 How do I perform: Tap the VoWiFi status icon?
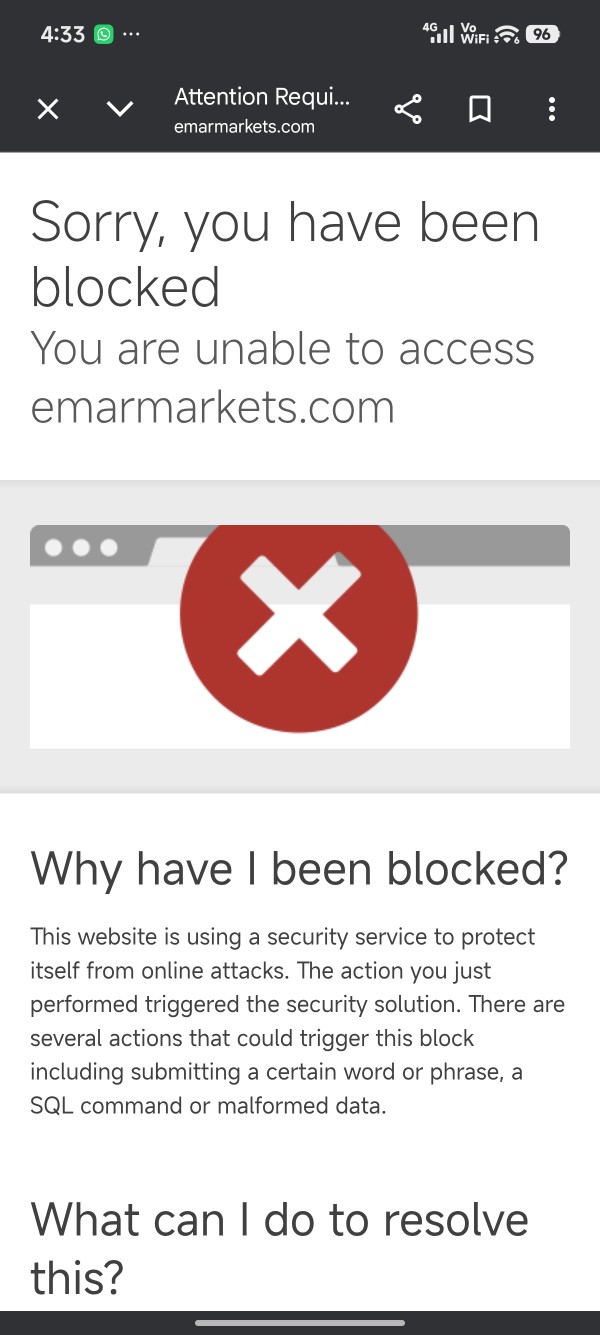click(x=474, y=34)
